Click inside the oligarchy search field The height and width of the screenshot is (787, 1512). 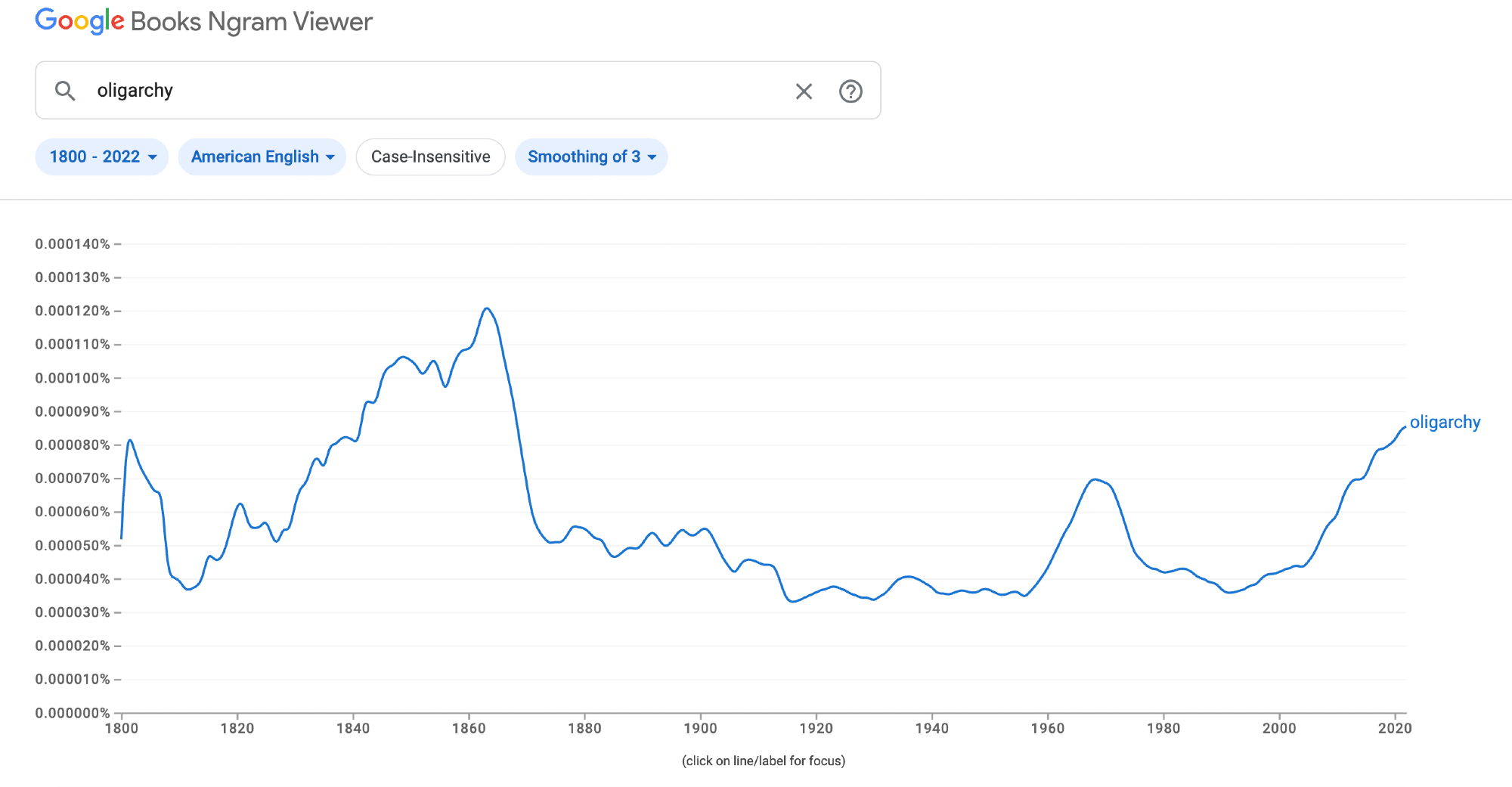pyautogui.click(x=438, y=91)
